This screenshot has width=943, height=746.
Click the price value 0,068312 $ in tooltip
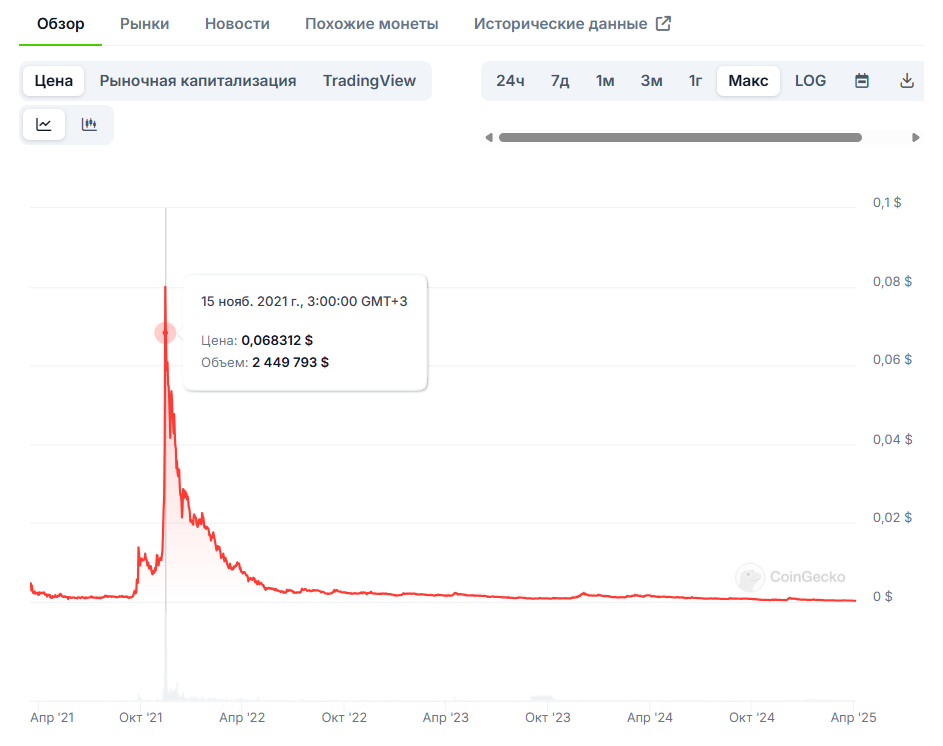[277, 341]
